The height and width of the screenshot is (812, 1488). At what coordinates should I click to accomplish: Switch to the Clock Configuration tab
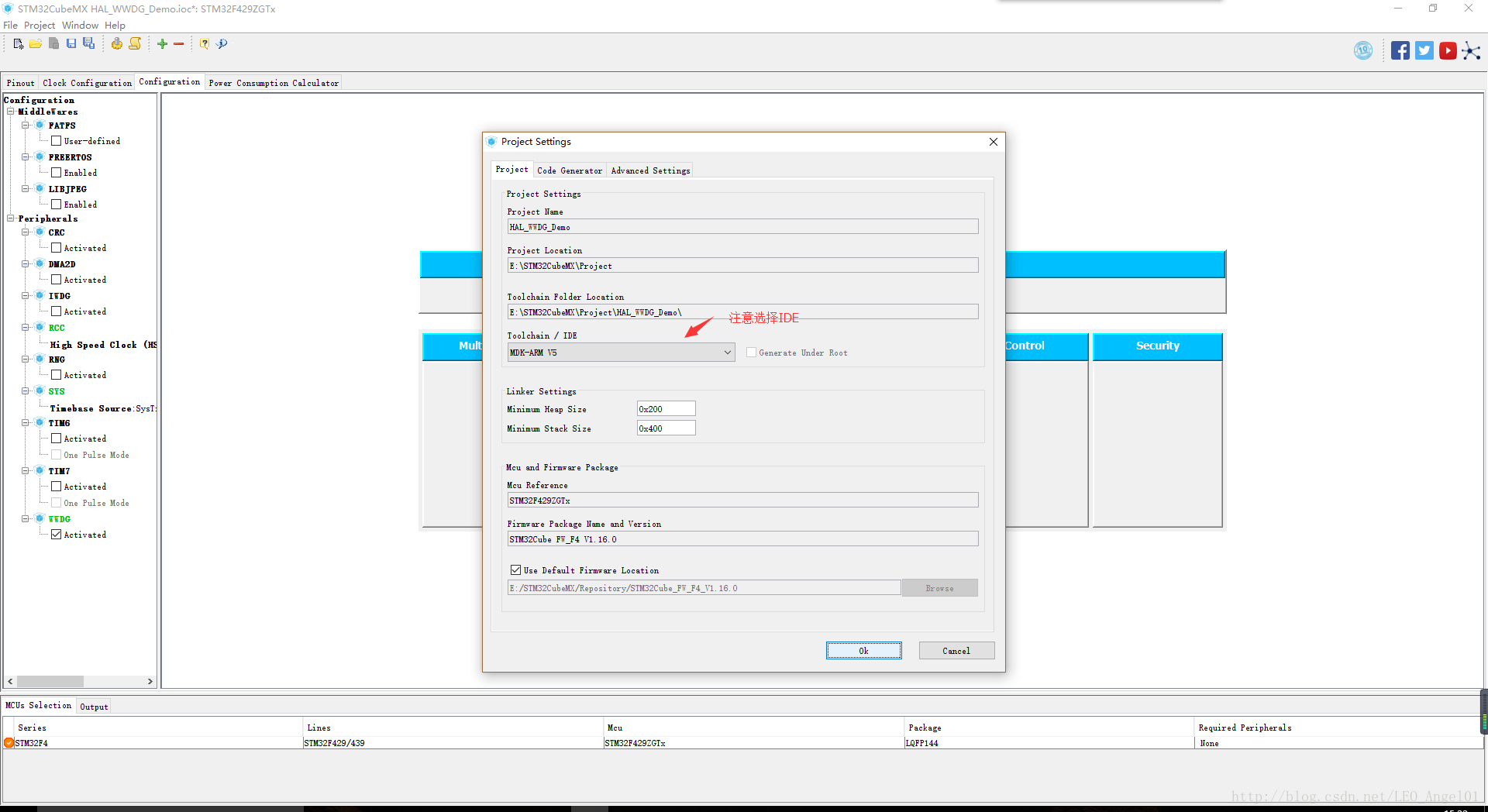point(87,83)
